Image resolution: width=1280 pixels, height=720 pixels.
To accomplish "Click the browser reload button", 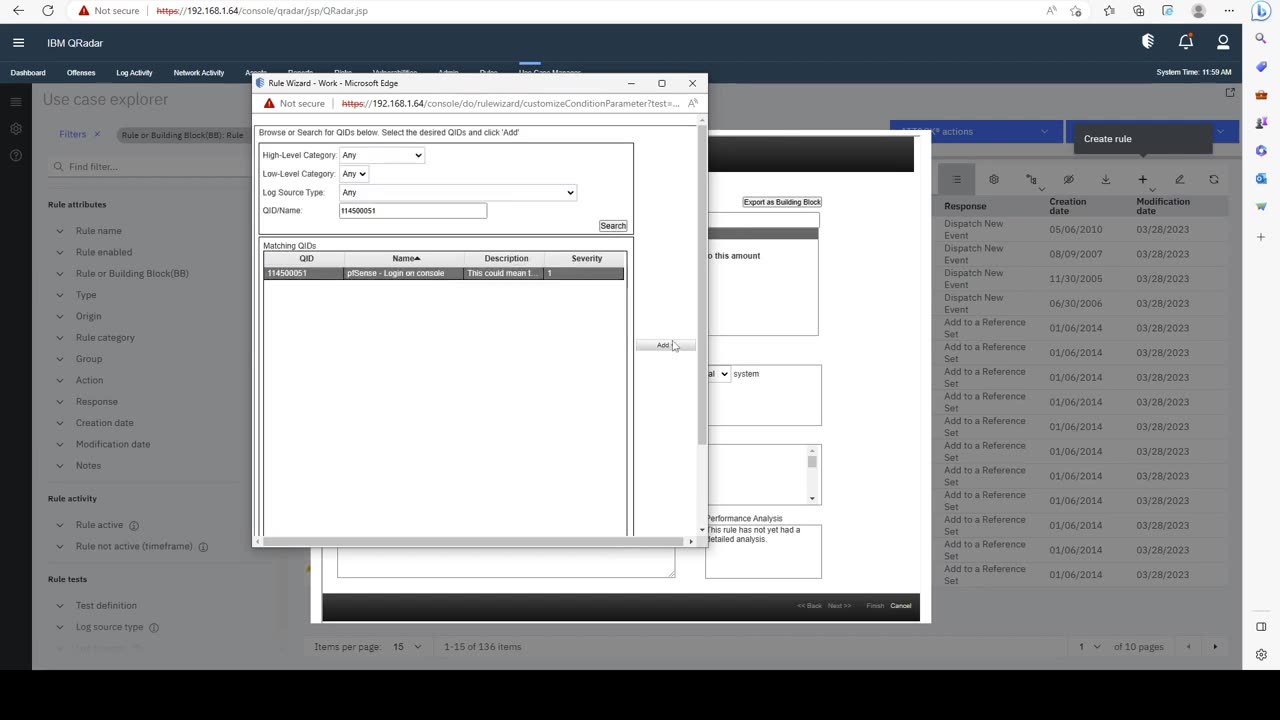I will click(48, 11).
